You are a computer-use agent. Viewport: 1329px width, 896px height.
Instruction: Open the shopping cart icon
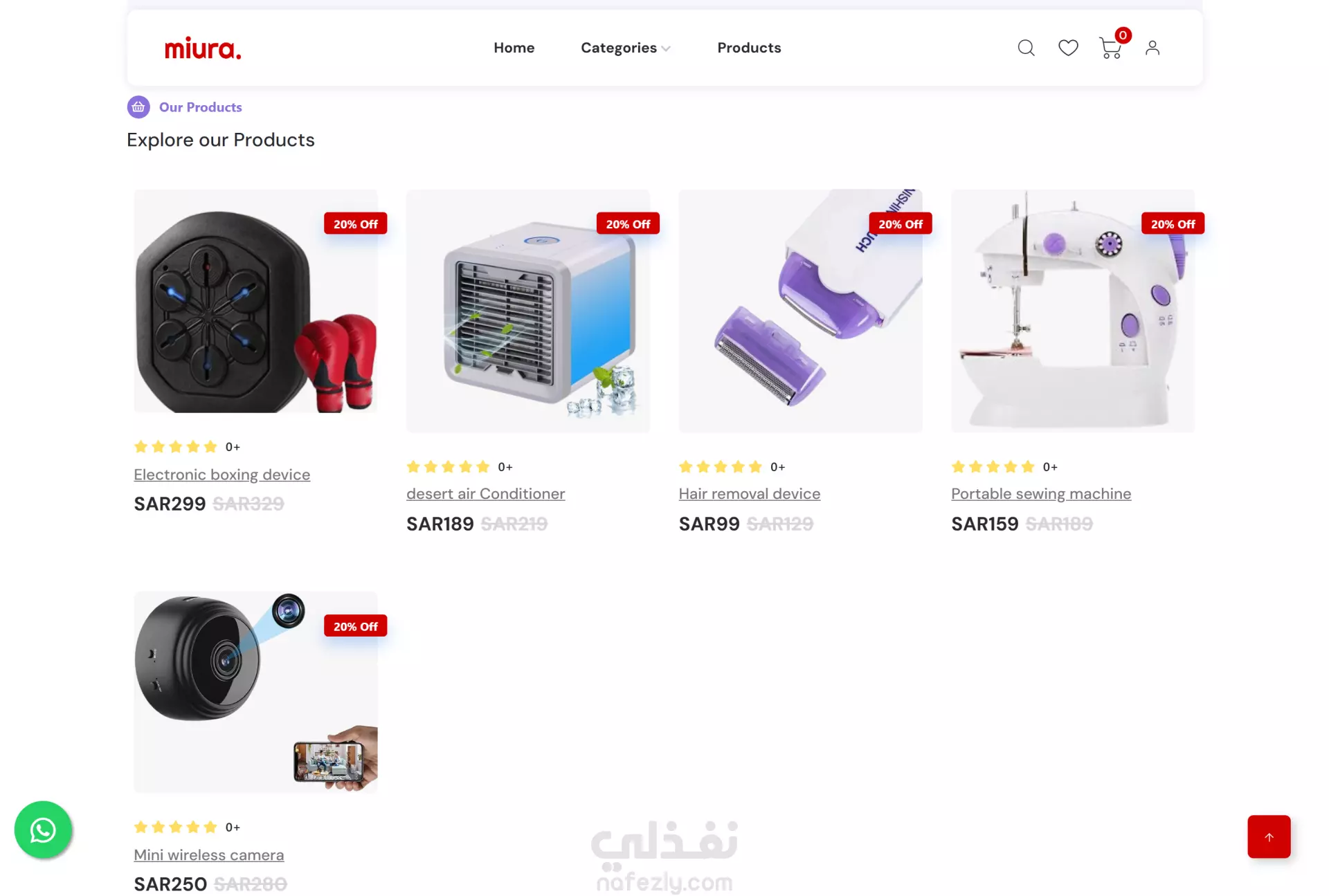[1110, 48]
